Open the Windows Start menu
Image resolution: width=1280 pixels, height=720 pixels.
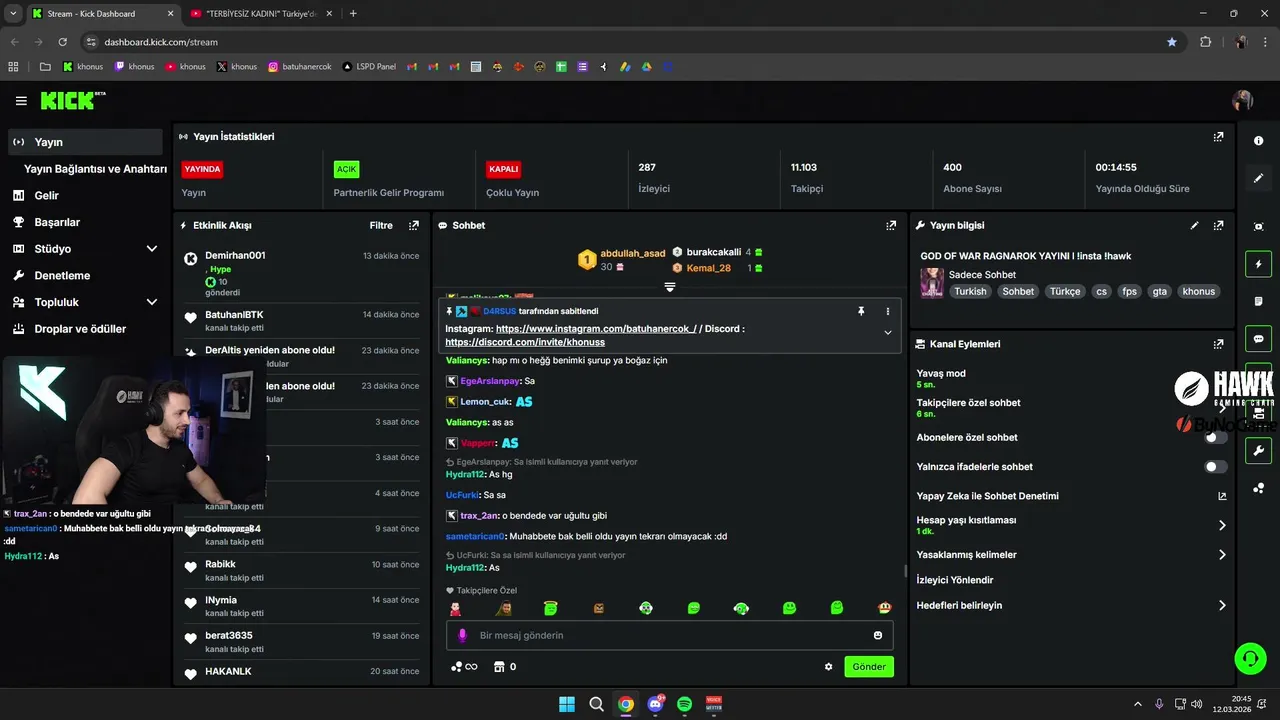click(567, 704)
